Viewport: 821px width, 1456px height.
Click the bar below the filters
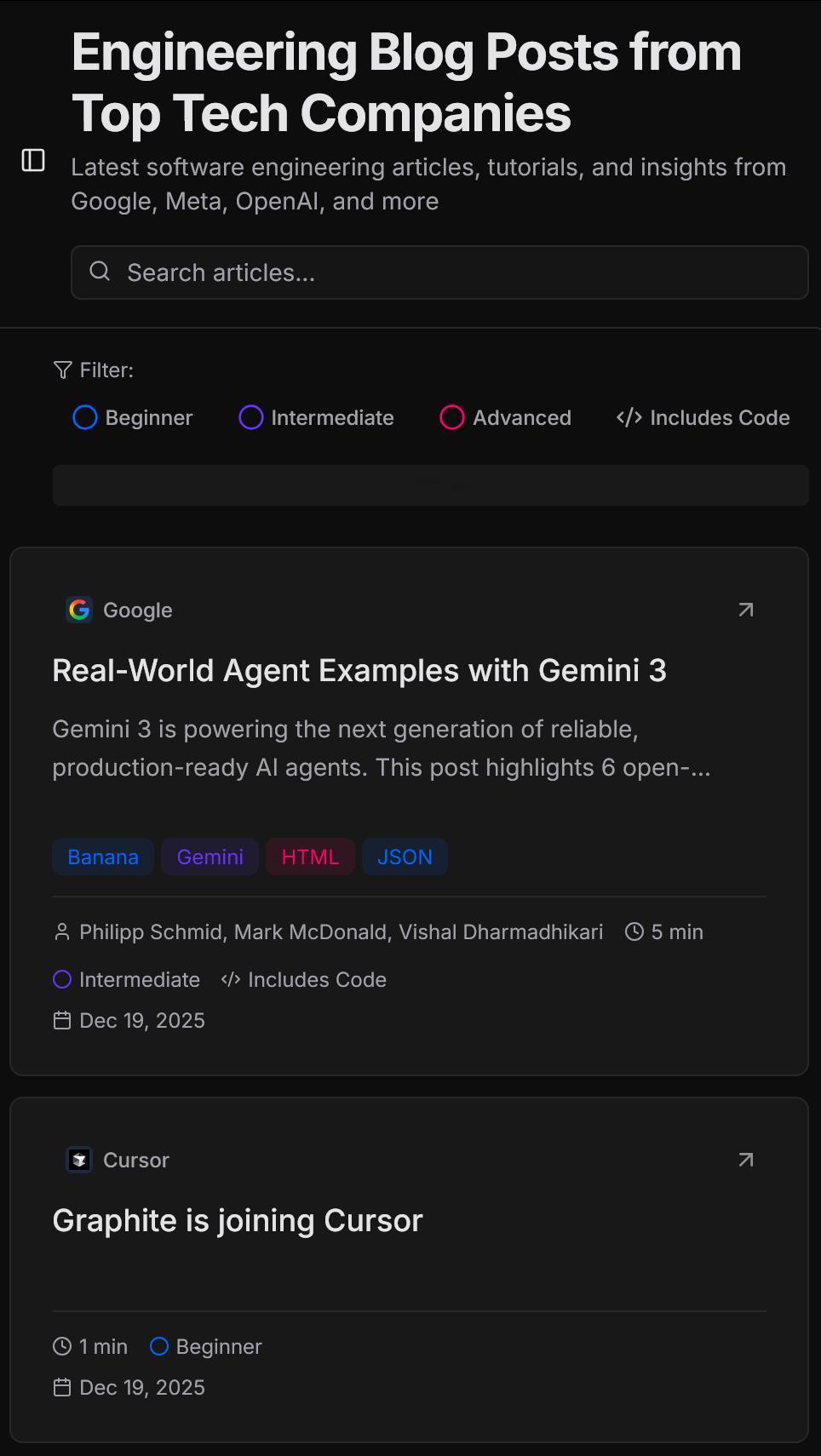click(x=431, y=485)
